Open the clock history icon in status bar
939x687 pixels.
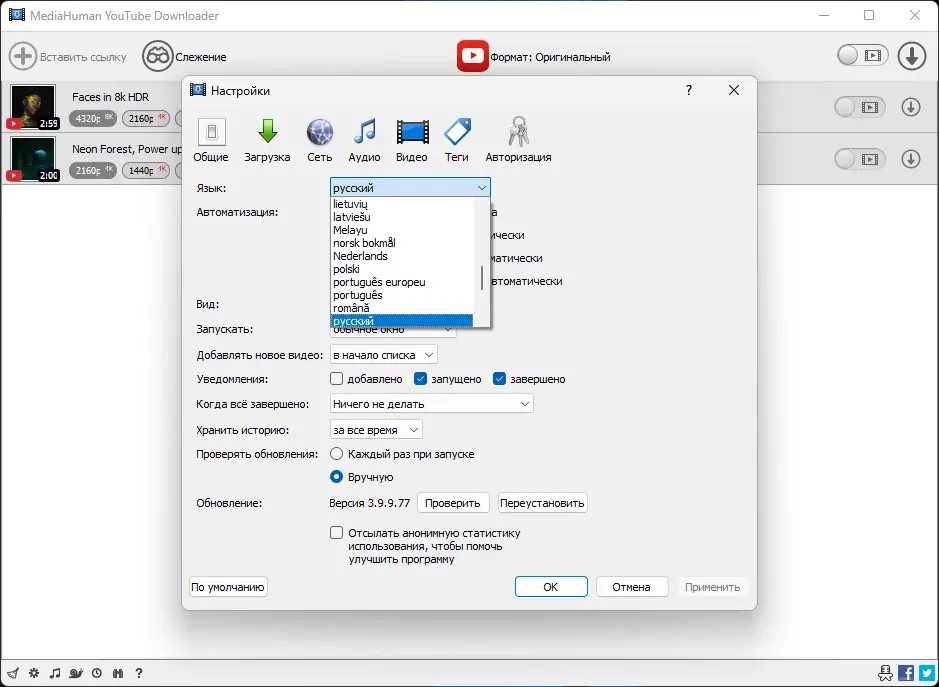[96, 673]
